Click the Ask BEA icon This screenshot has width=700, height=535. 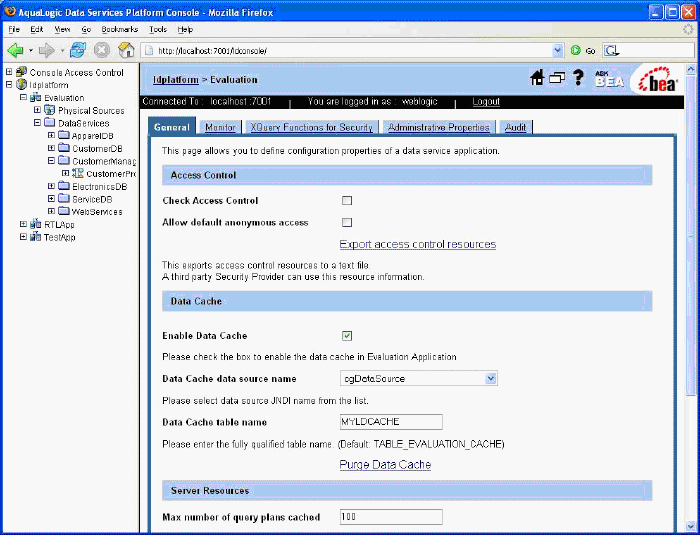609,79
